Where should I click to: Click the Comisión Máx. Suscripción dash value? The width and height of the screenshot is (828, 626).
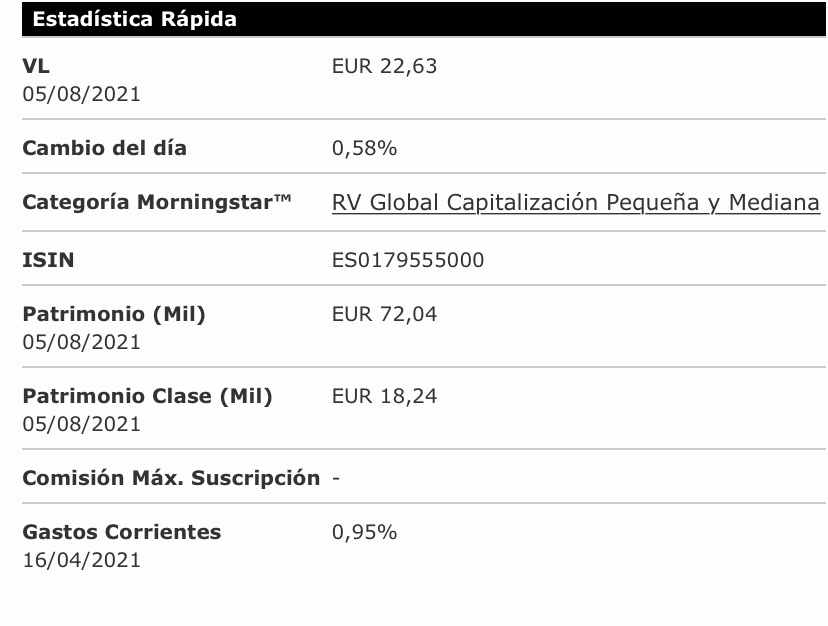336,479
